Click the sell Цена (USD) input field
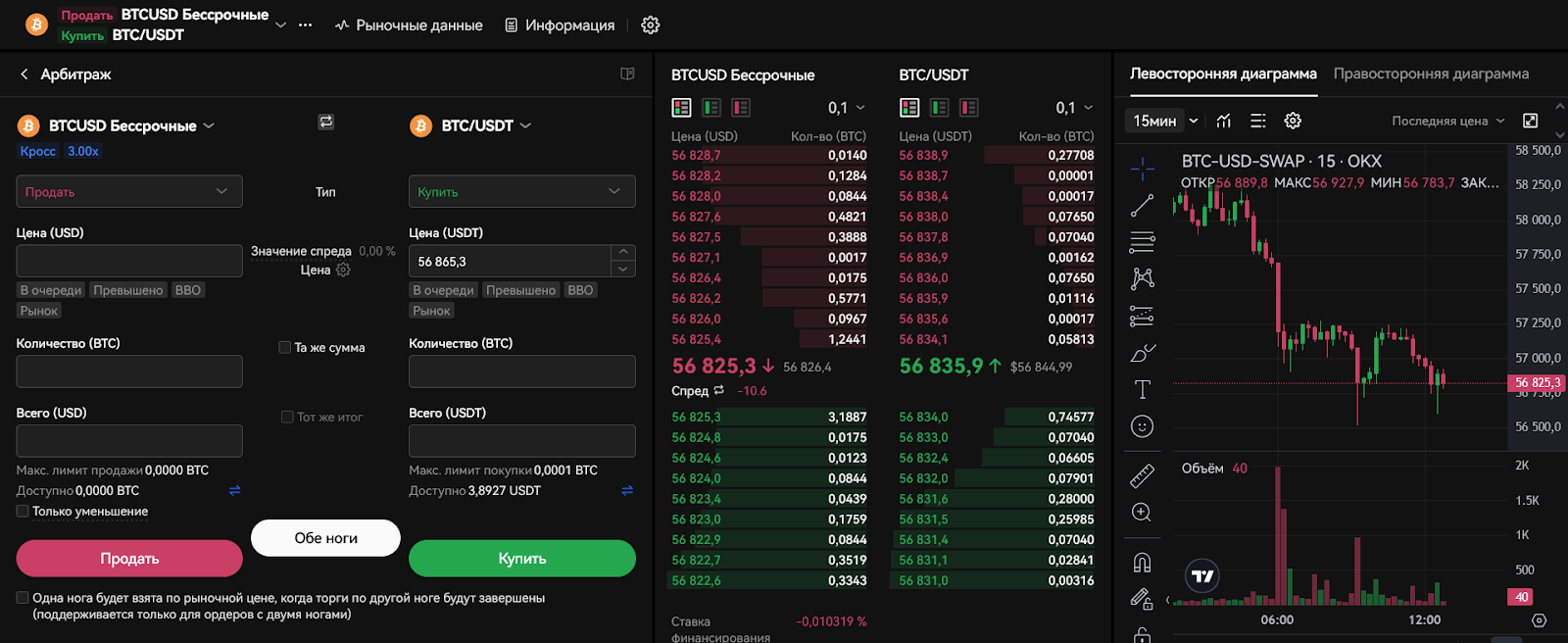The height and width of the screenshot is (643, 1568). pos(129,261)
